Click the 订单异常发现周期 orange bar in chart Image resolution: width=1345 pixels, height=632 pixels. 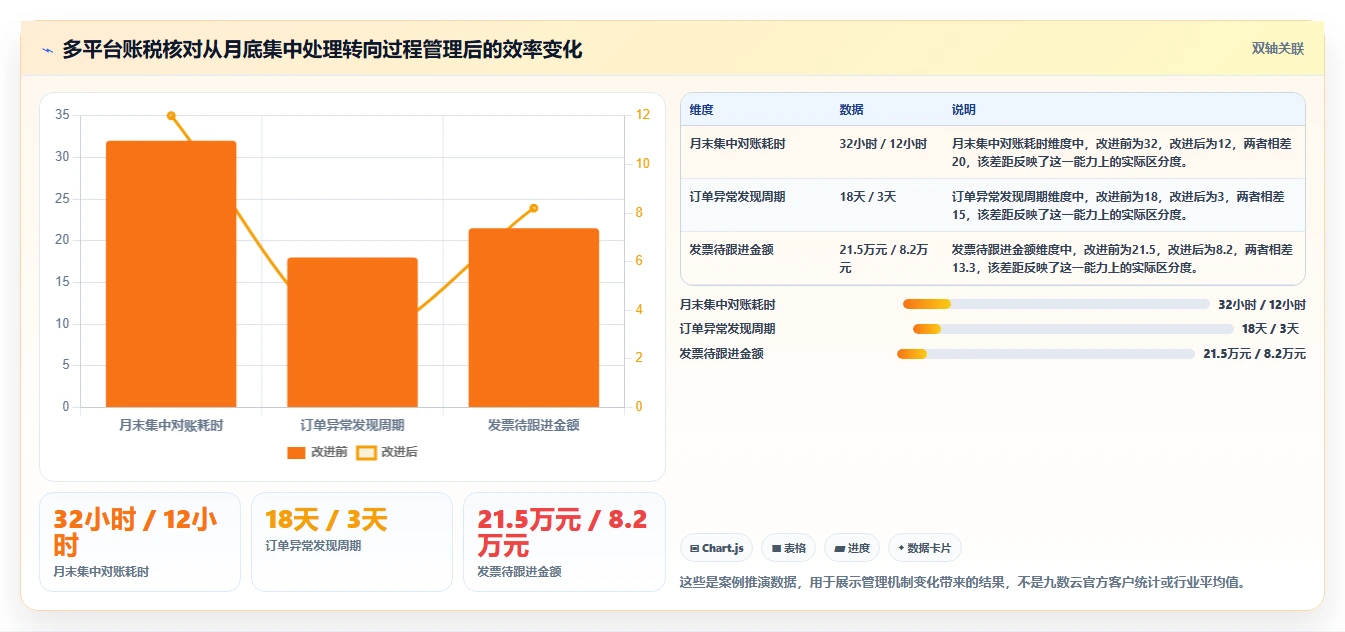point(352,332)
